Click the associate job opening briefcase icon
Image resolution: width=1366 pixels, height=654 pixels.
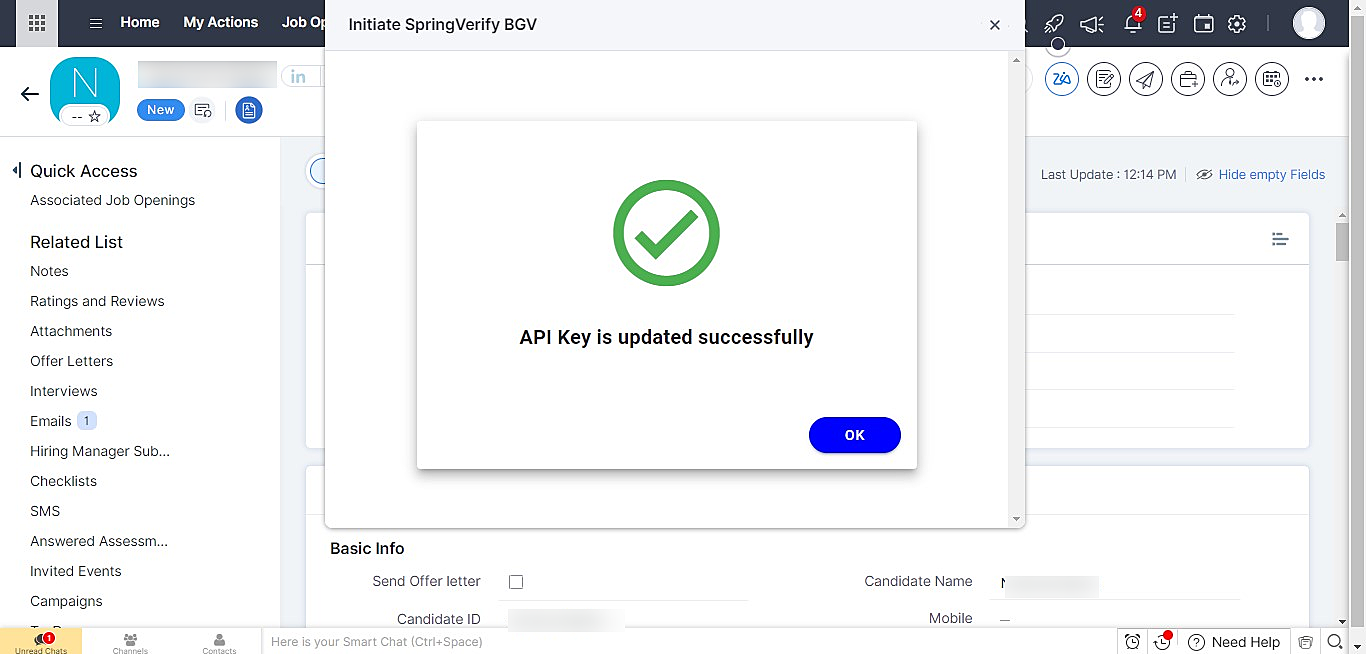point(1188,79)
